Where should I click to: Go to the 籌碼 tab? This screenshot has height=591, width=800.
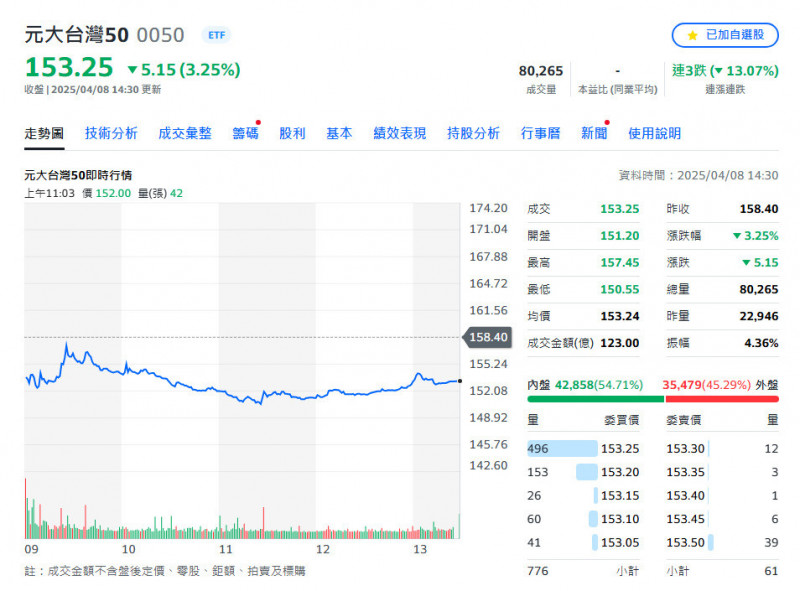(x=245, y=134)
